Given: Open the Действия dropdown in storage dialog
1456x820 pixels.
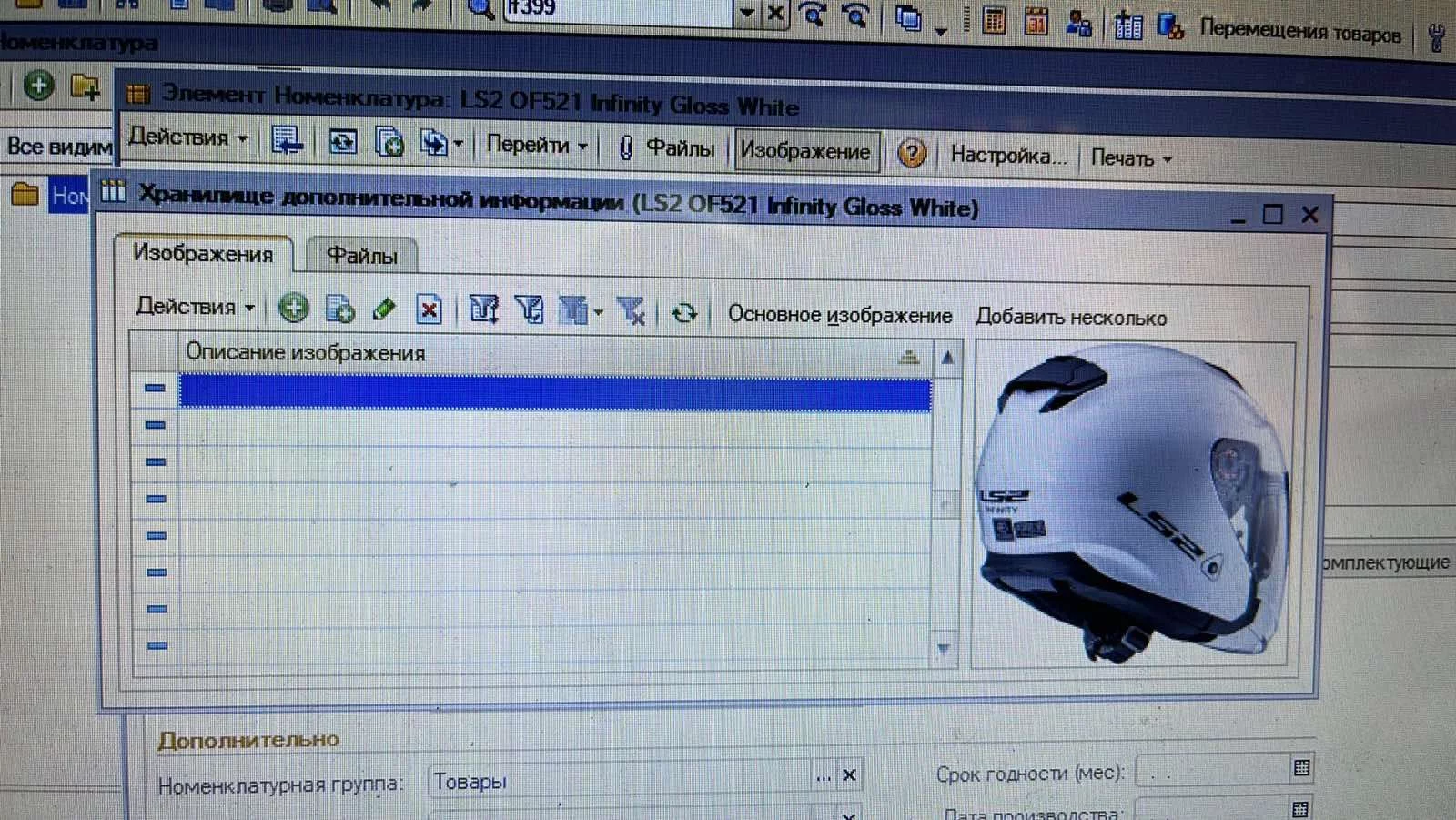Looking at the screenshot, I should tap(195, 307).
